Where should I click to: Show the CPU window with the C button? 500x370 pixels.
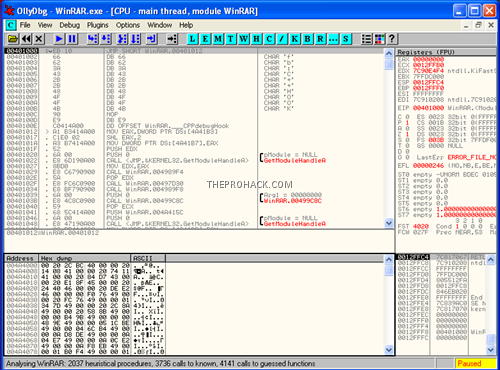pos(269,39)
